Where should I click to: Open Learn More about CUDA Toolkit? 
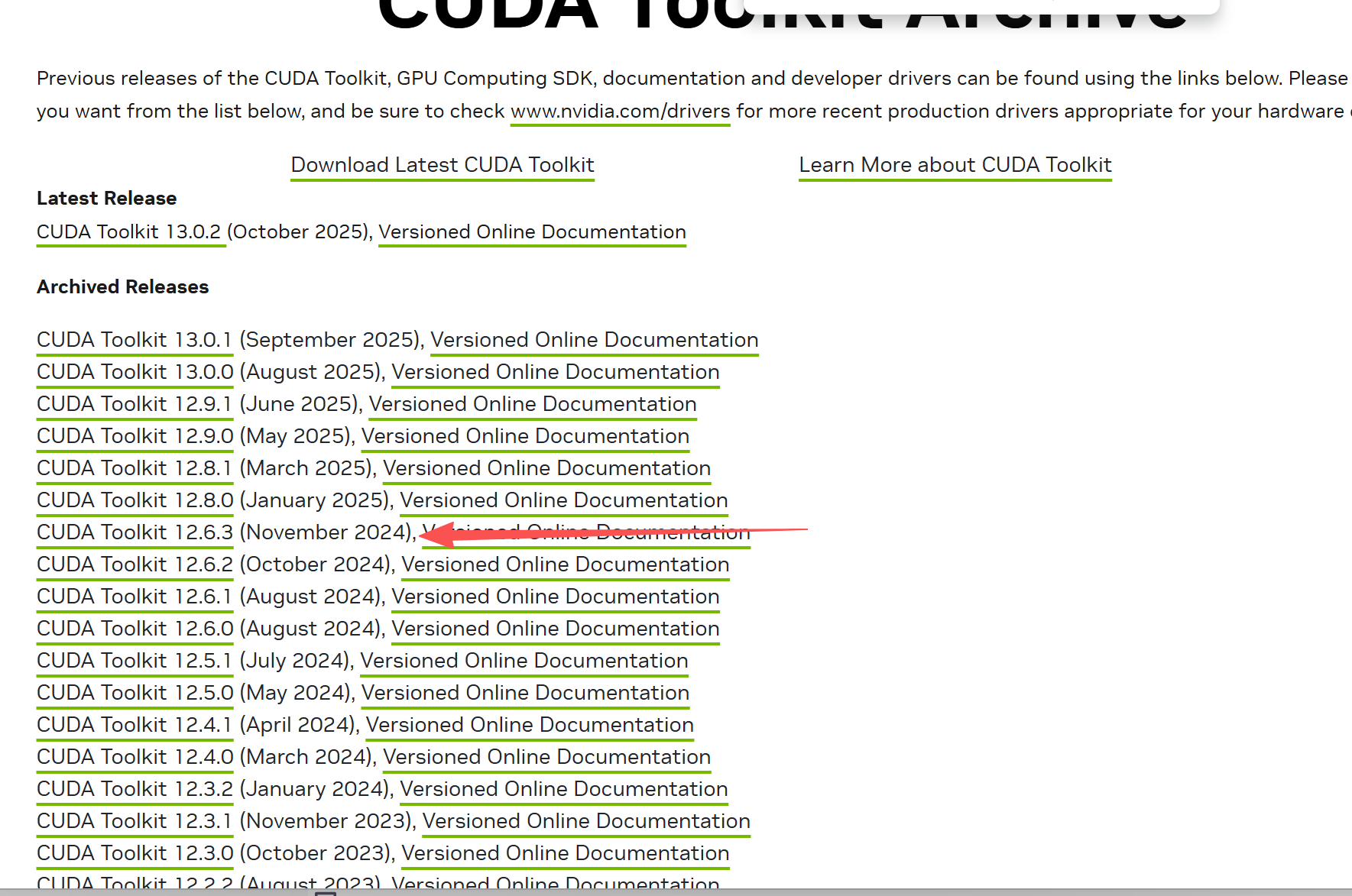click(x=955, y=165)
